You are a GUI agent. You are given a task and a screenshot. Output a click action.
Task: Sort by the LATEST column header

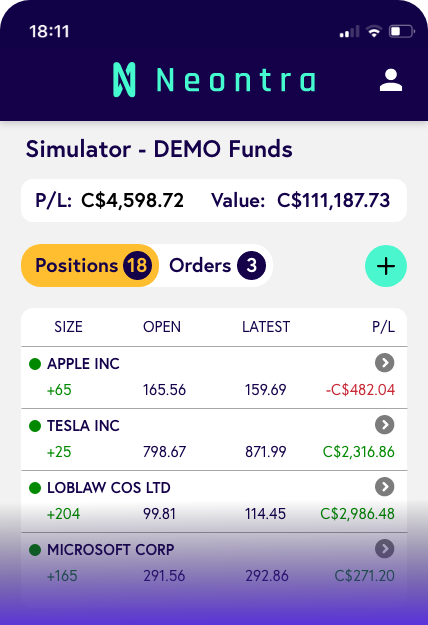coord(266,327)
